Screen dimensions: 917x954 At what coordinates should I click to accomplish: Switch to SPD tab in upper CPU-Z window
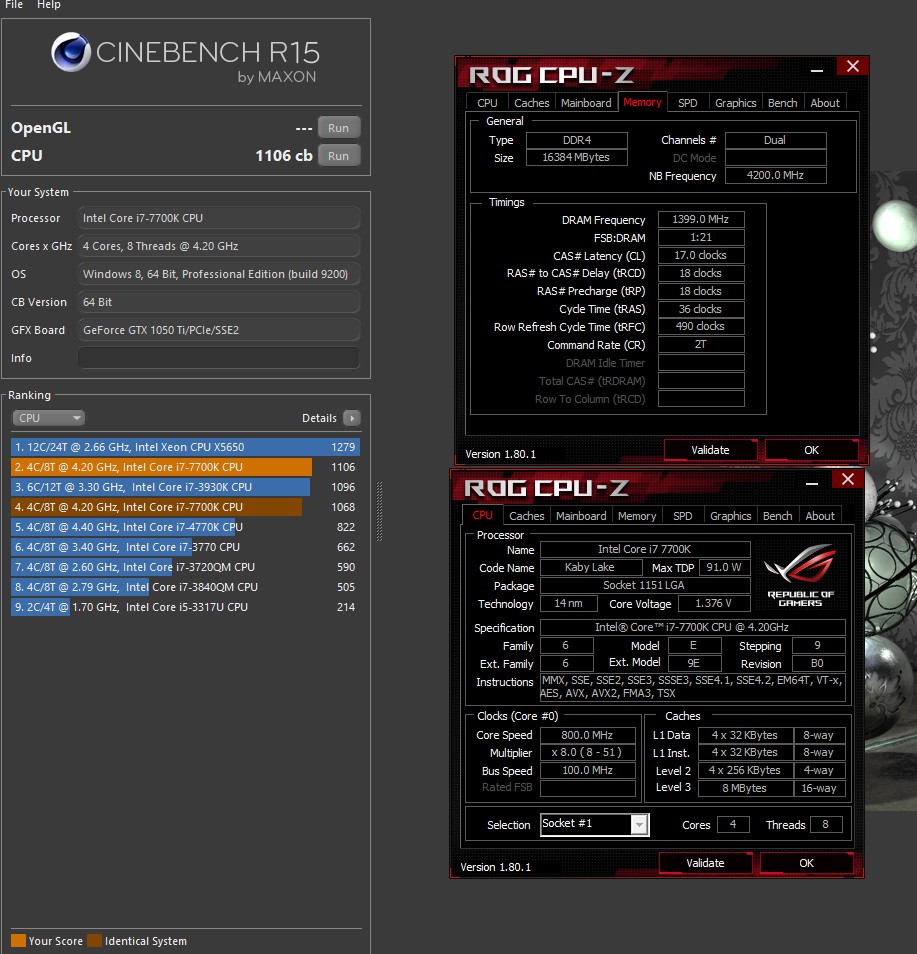click(x=688, y=103)
